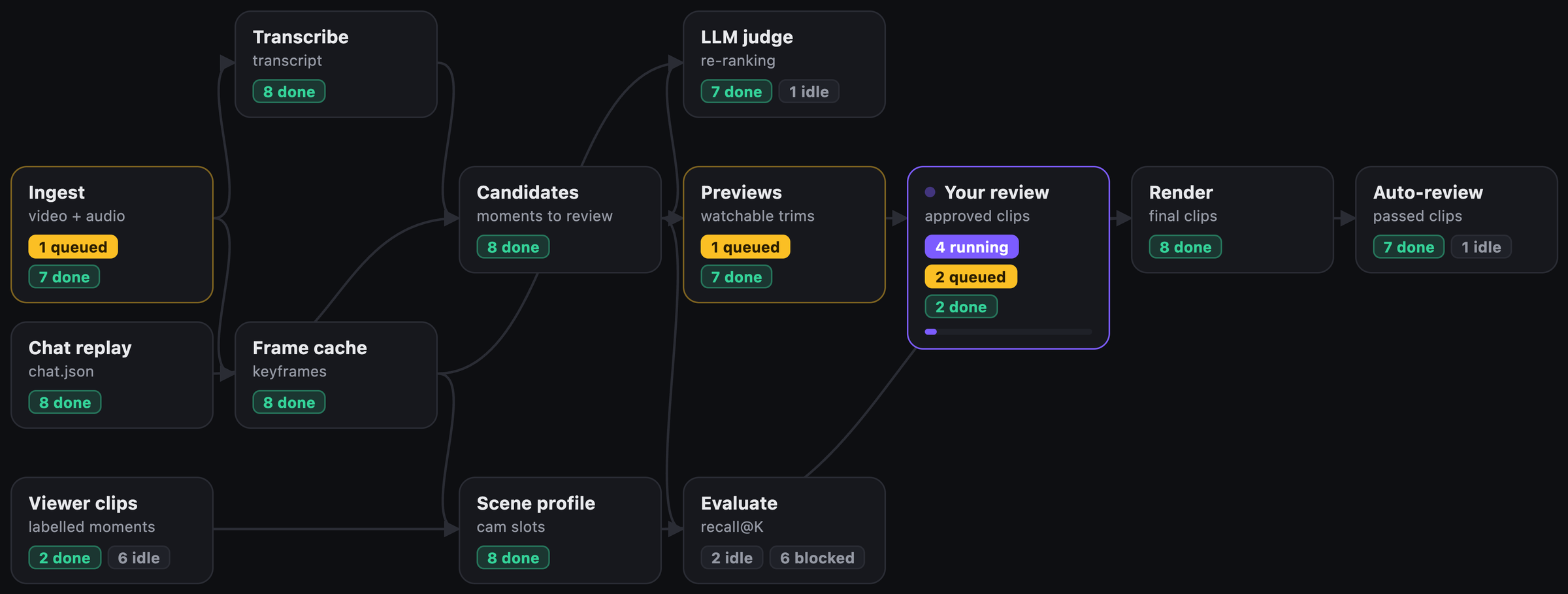Select the purple status dot beside Your review
Screen dimensions: 1568x594
[930, 192]
